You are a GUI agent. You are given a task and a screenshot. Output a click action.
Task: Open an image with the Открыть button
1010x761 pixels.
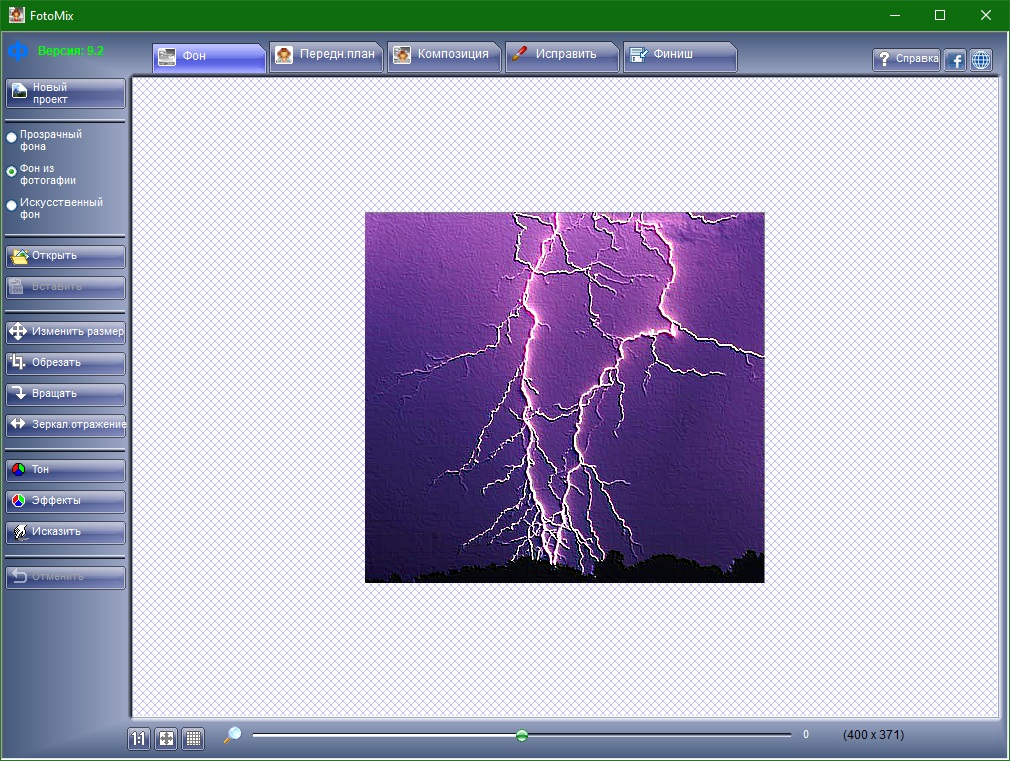[x=65, y=256]
